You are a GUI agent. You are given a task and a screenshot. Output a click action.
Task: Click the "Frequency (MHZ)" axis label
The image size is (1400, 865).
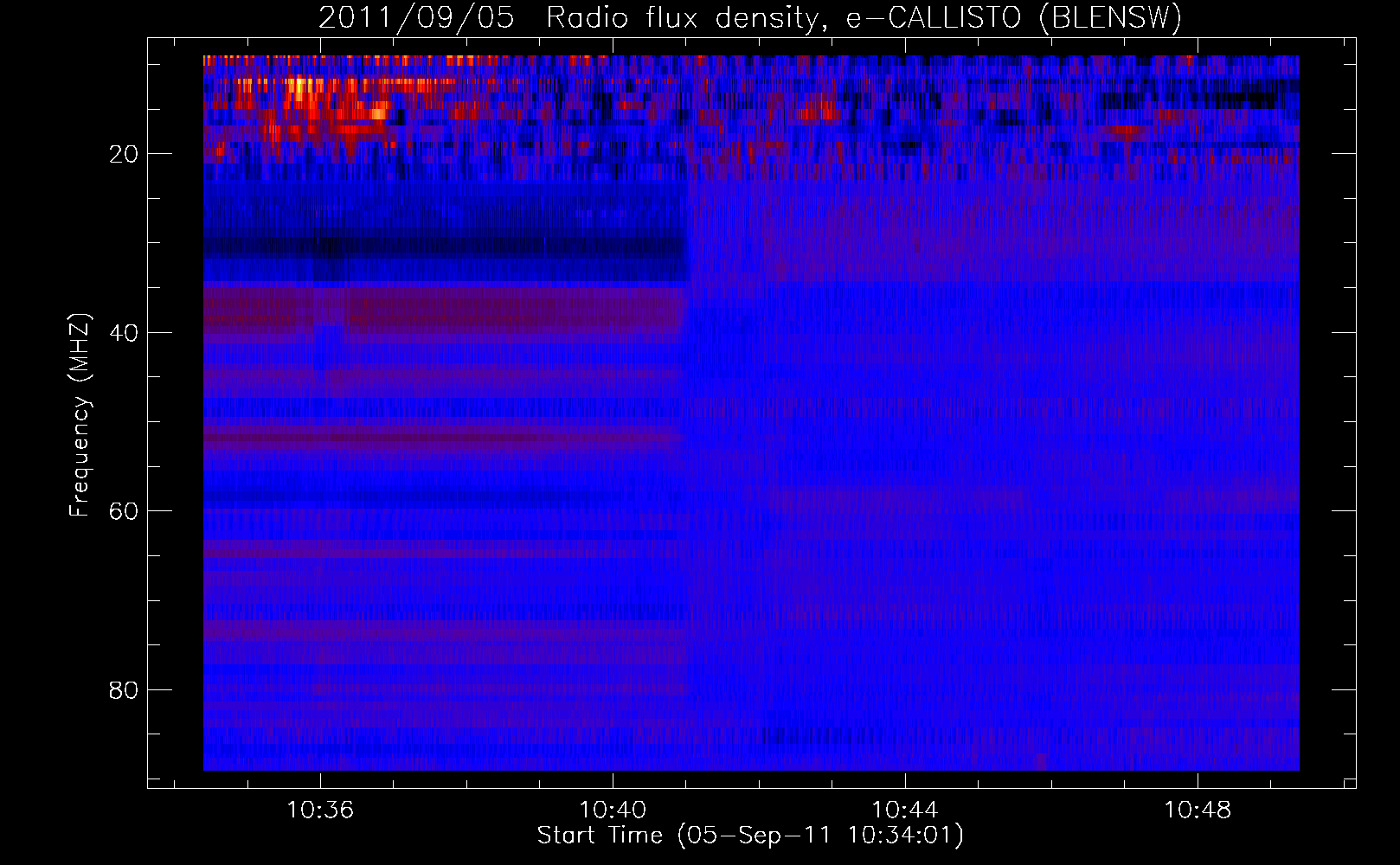click(x=80, y=415)
